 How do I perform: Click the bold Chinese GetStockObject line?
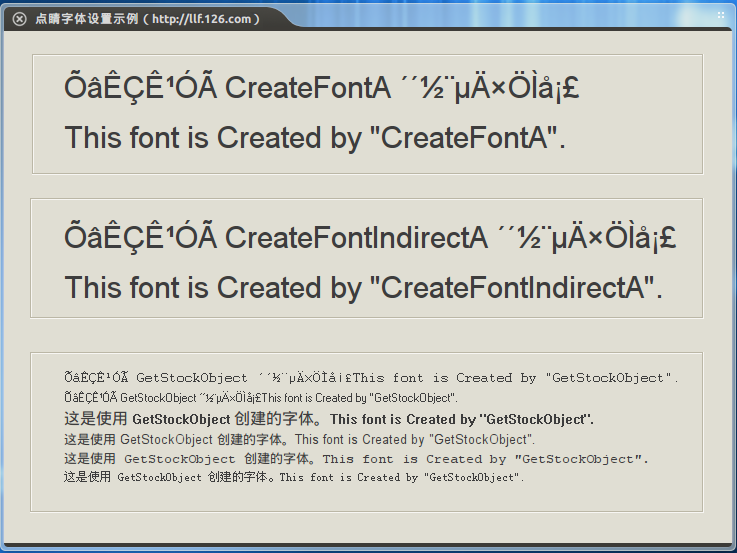tap(329, 419)
